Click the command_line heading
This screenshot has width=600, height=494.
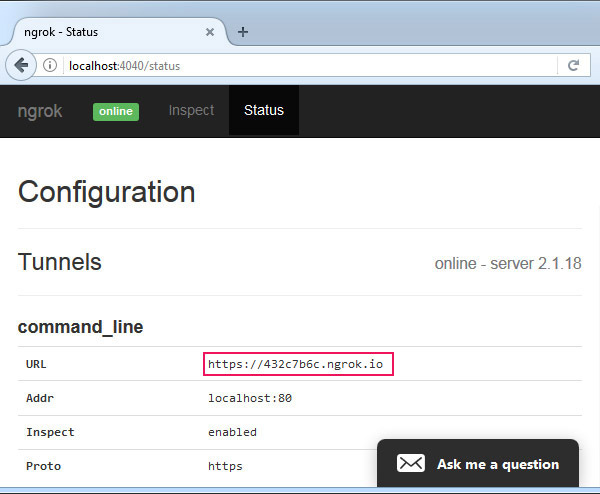pos(80,327)
